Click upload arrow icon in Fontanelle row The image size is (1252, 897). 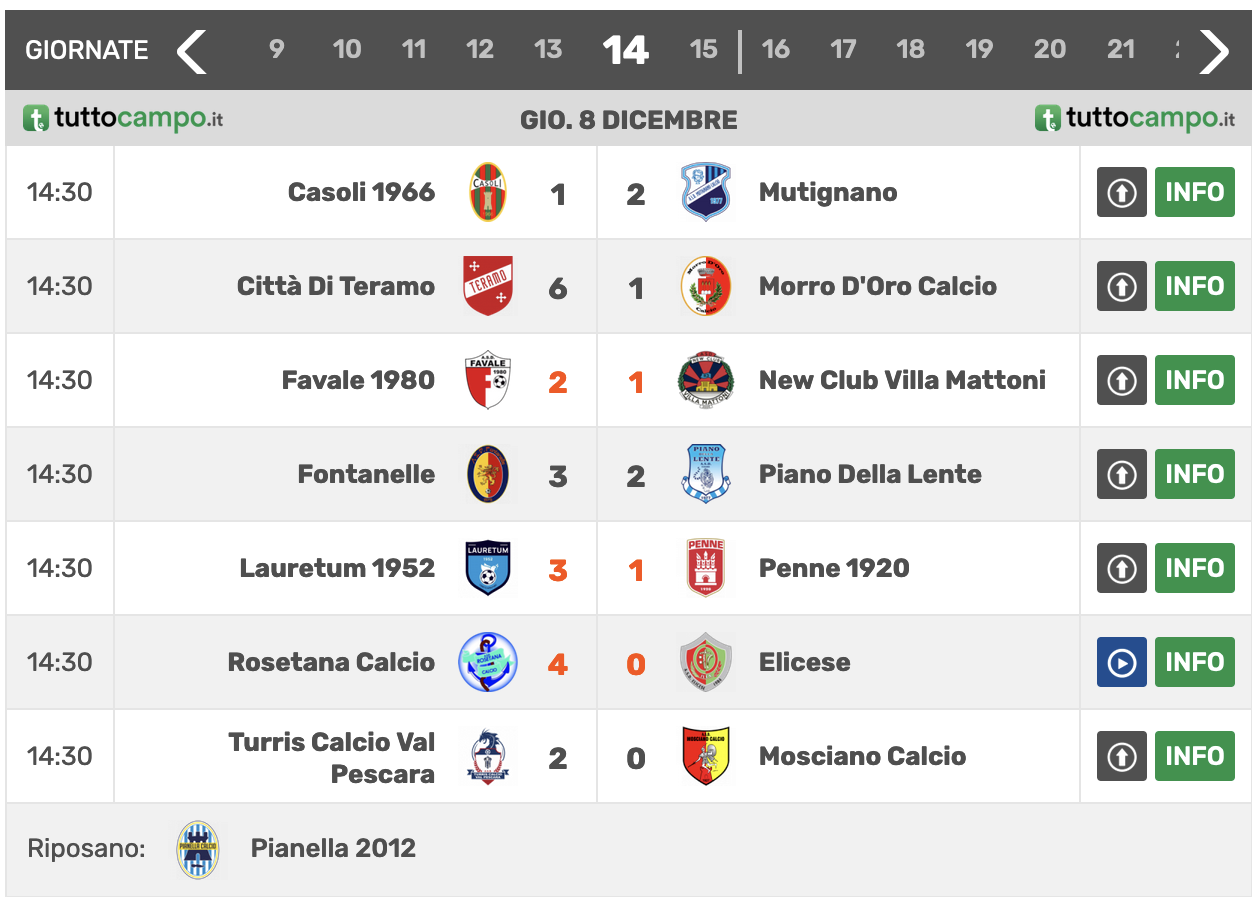click(1122, 474)
